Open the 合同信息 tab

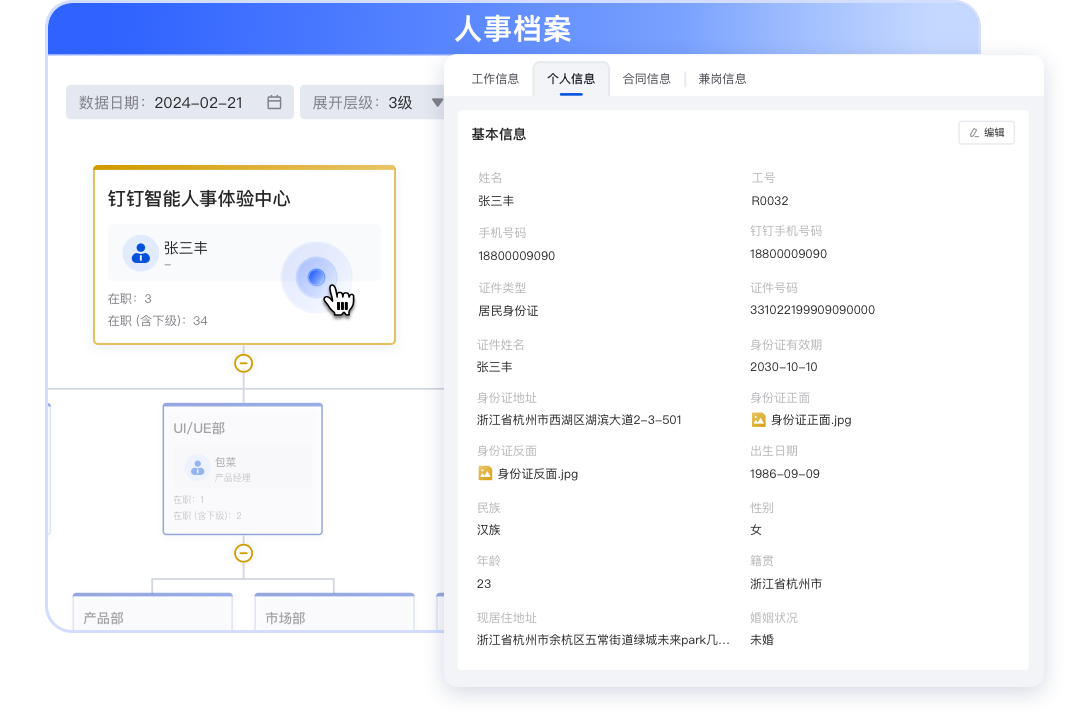[x=647, y=78]
